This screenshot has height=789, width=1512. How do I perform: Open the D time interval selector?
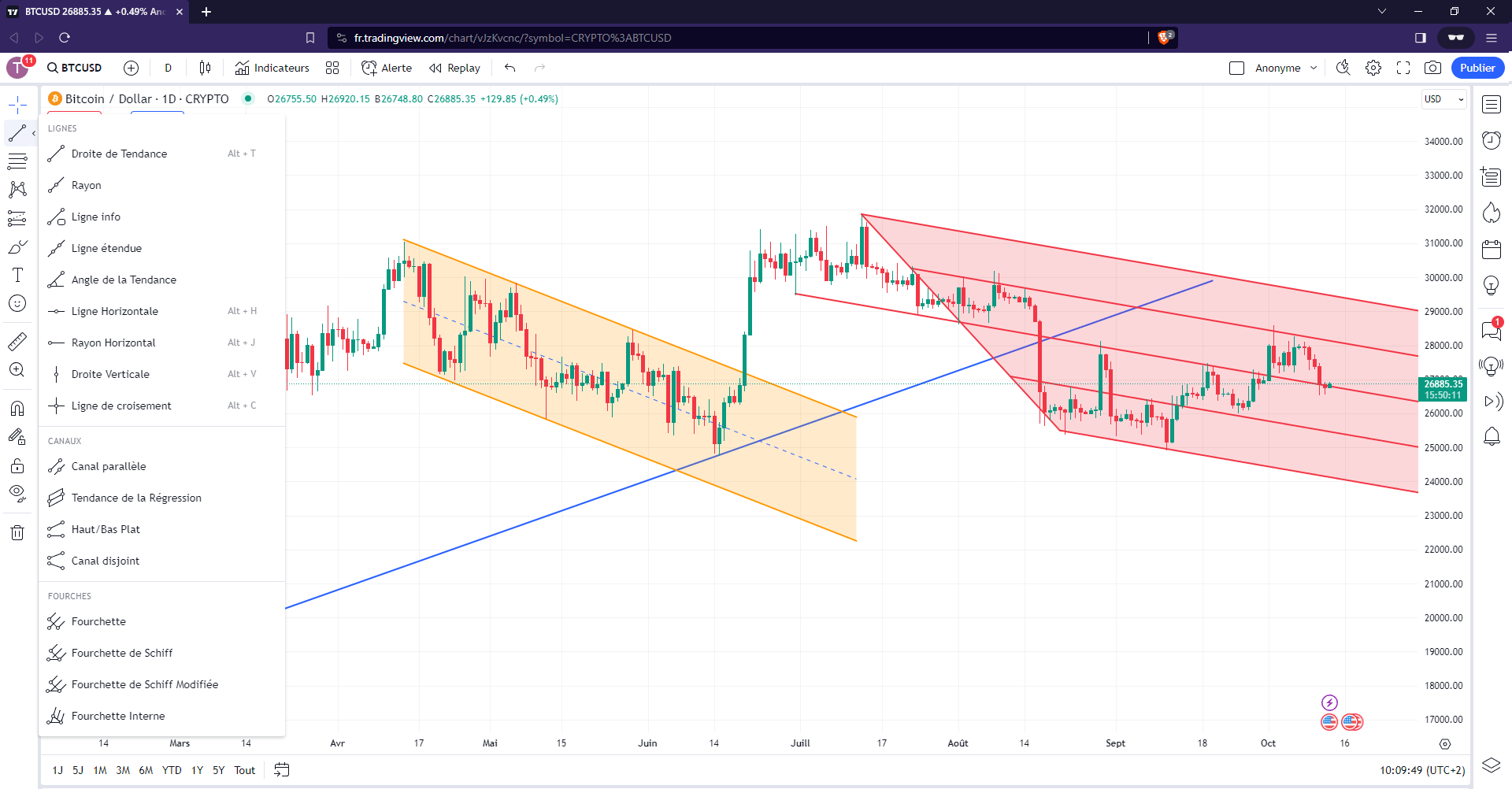(x=168, y=68)
